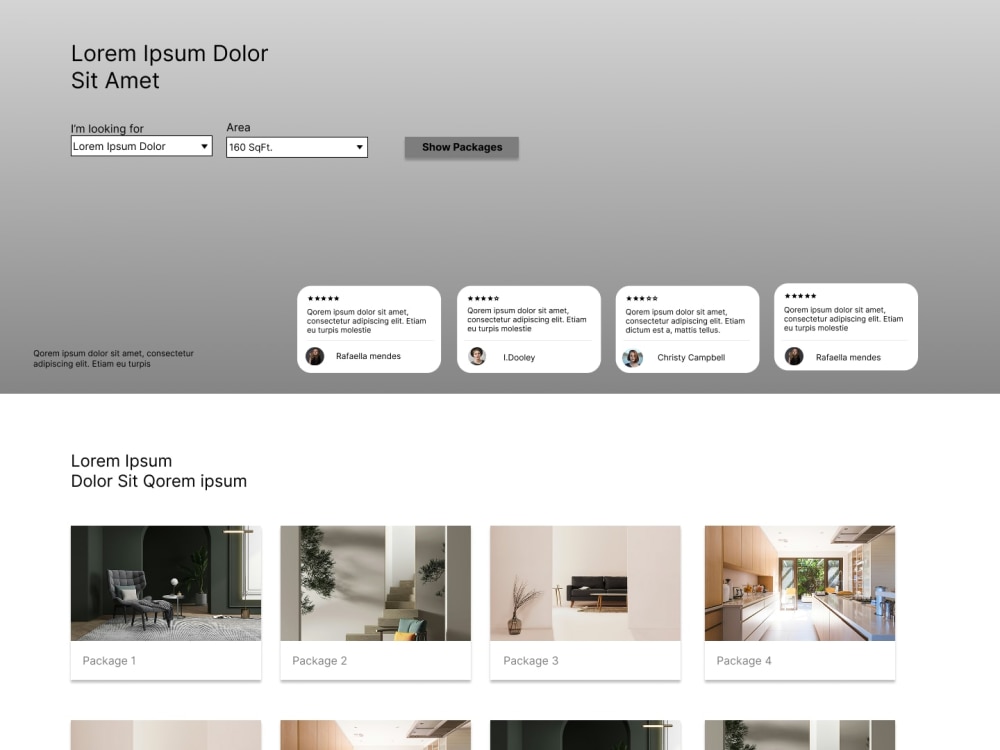Open Package 4 kitchen image
The image size is (1000, 750).
[x=800, y=583]
